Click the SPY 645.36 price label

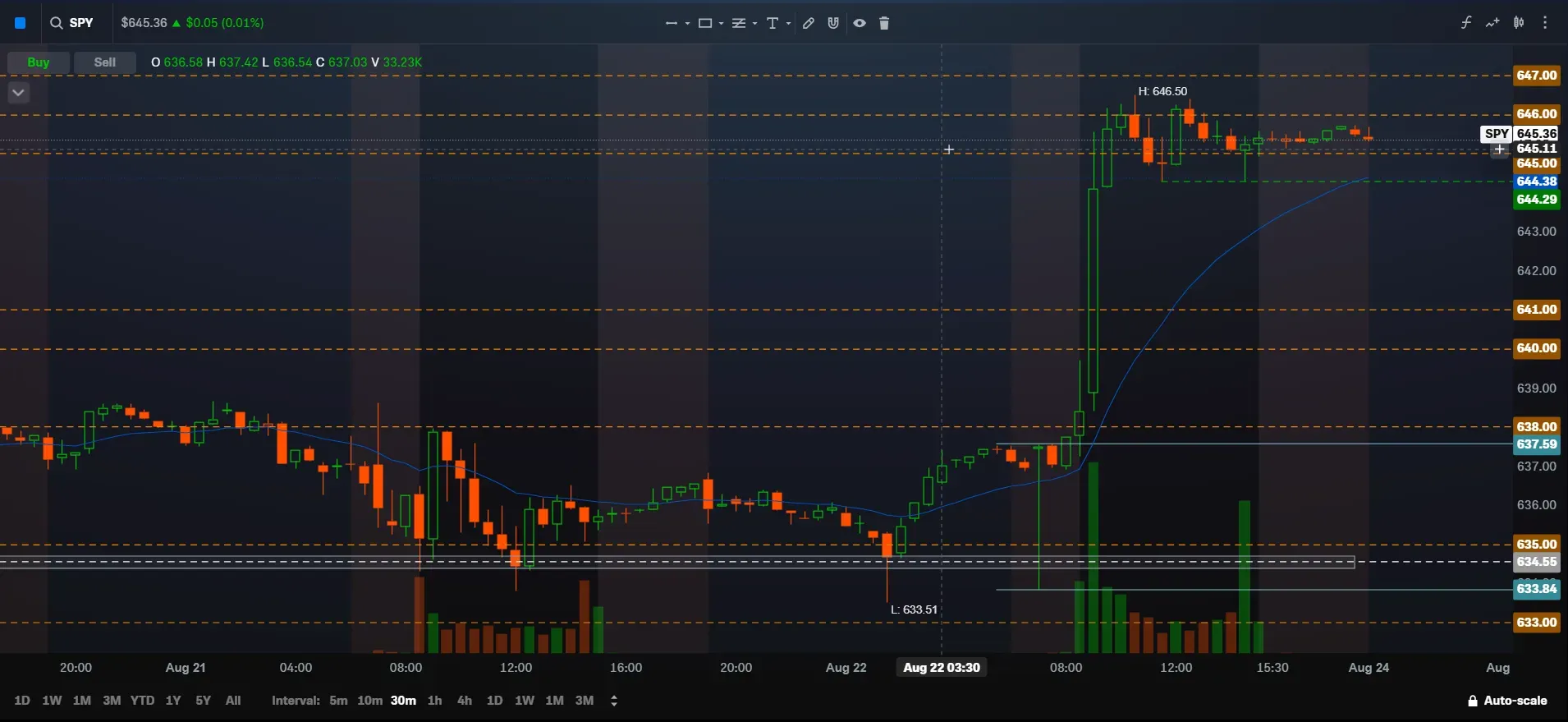pos(1520,134)
